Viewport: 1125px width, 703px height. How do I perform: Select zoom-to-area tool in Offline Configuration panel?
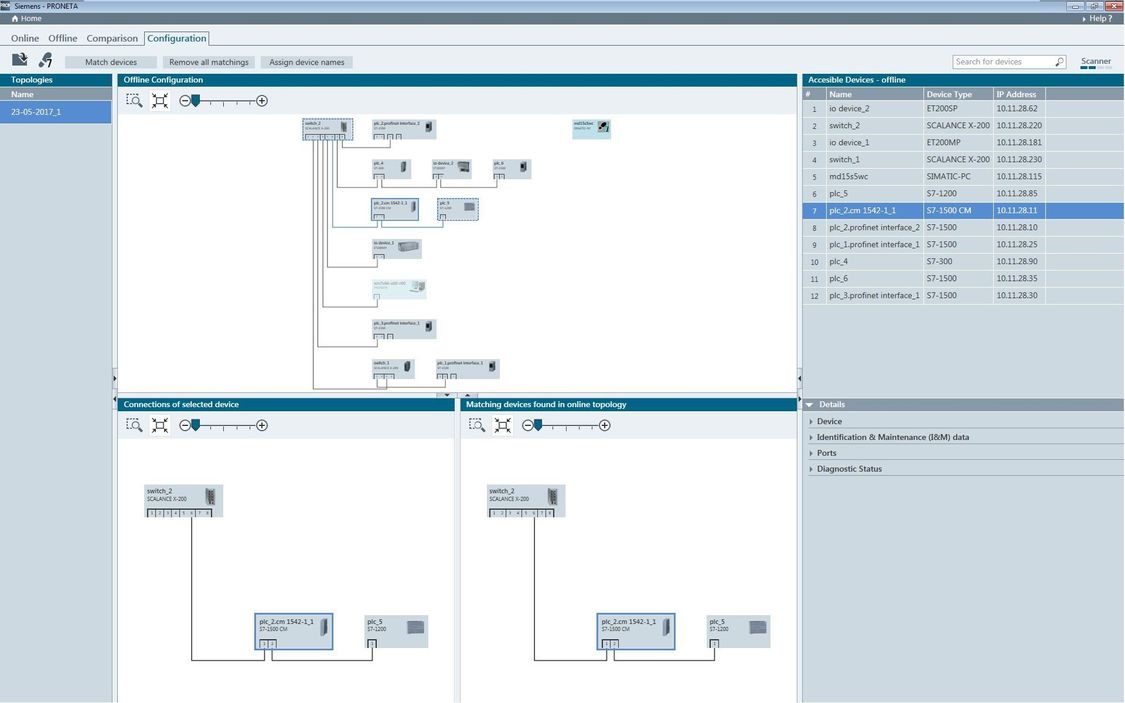pos(134,101)
